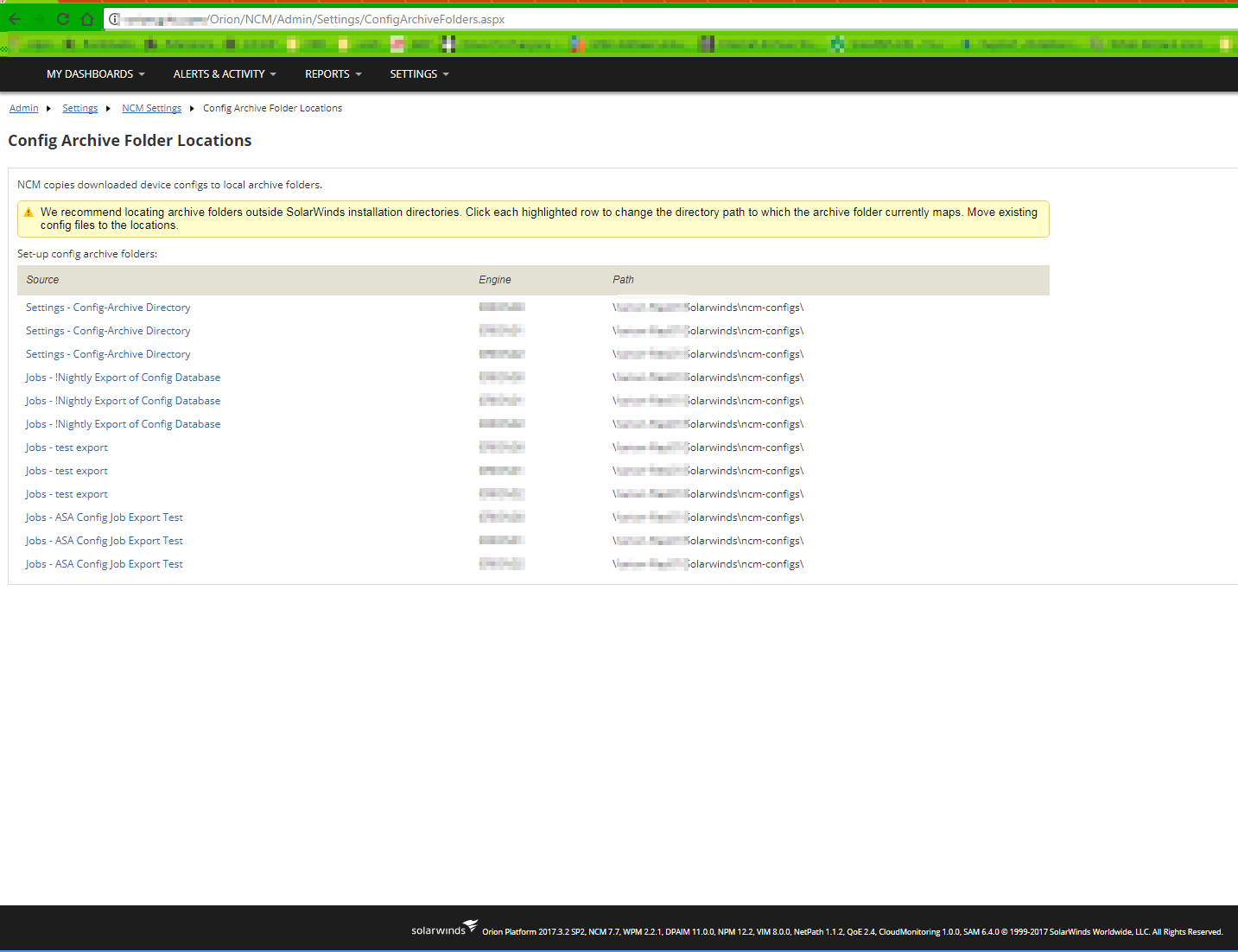The image size is (1238, 952).
Task: Click the SolarWinds logo in the footer
Action: pyautogui.click(x=444, y=929)
